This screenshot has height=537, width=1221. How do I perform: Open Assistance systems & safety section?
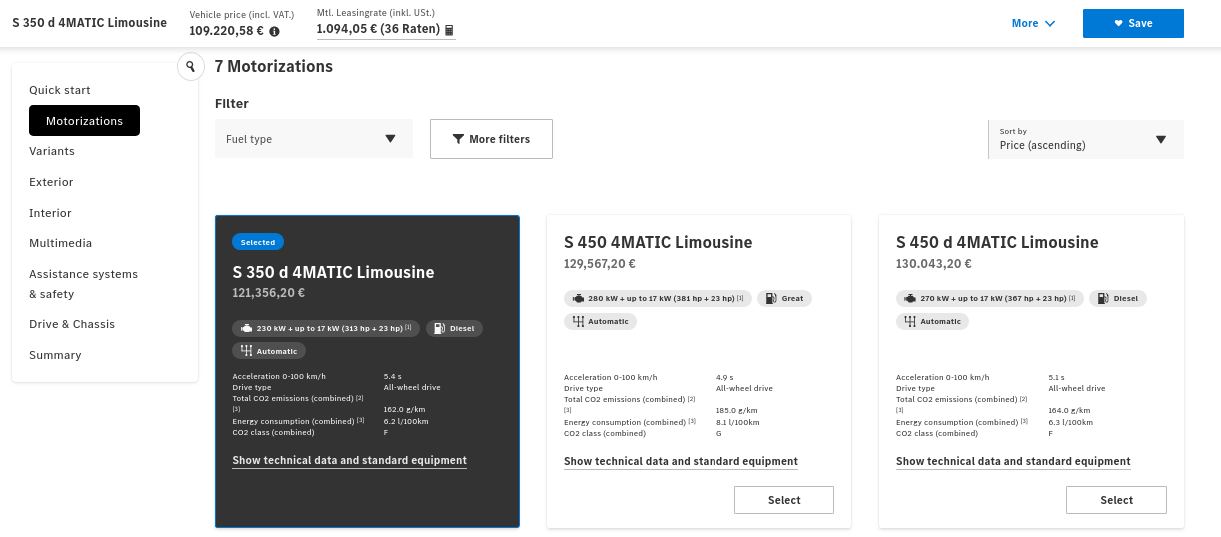[84, 284]
